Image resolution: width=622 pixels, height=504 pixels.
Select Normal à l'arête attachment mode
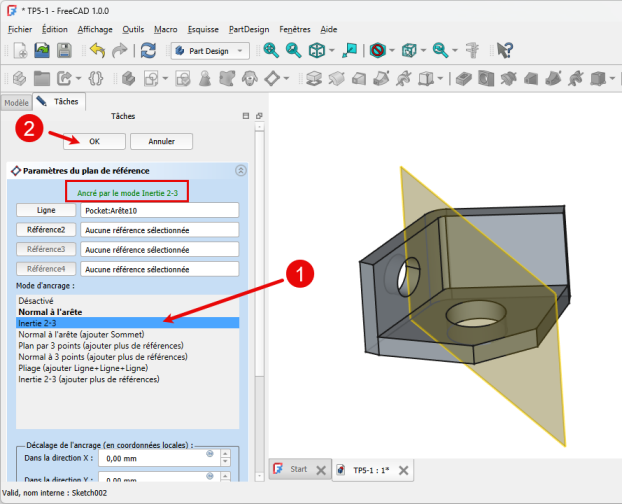click(48, 312)
